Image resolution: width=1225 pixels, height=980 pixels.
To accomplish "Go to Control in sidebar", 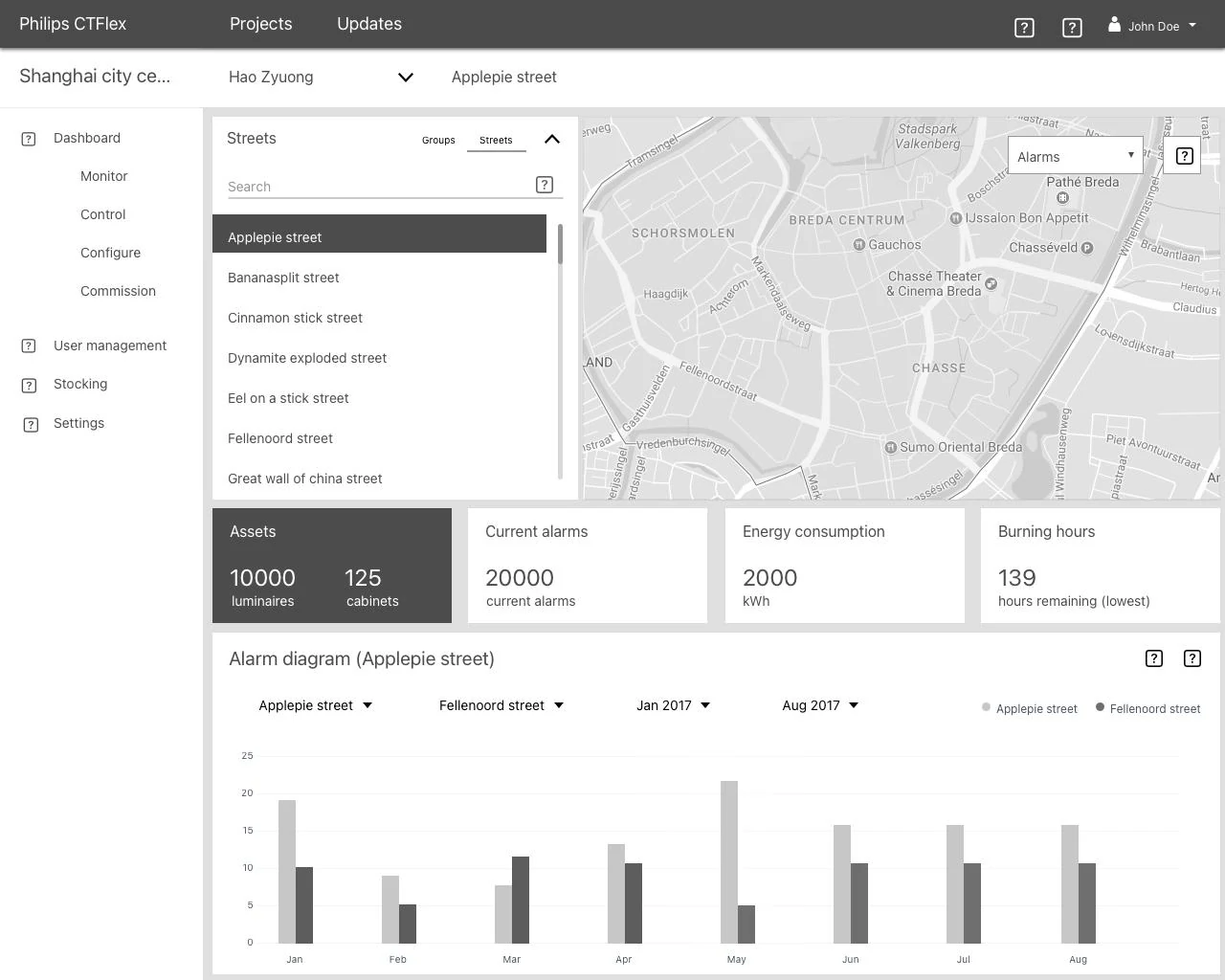I will pyautogui.click(x=102, y=214).
